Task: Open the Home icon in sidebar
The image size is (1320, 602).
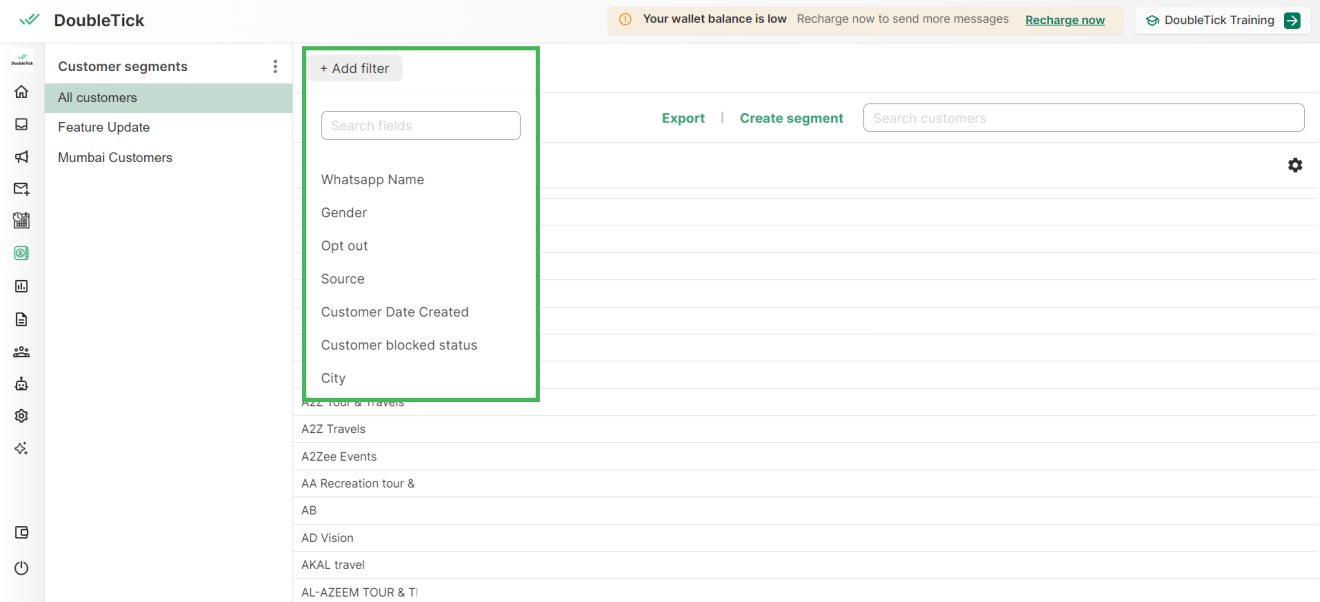Action: pyautogui.click(x=21, y=92)
